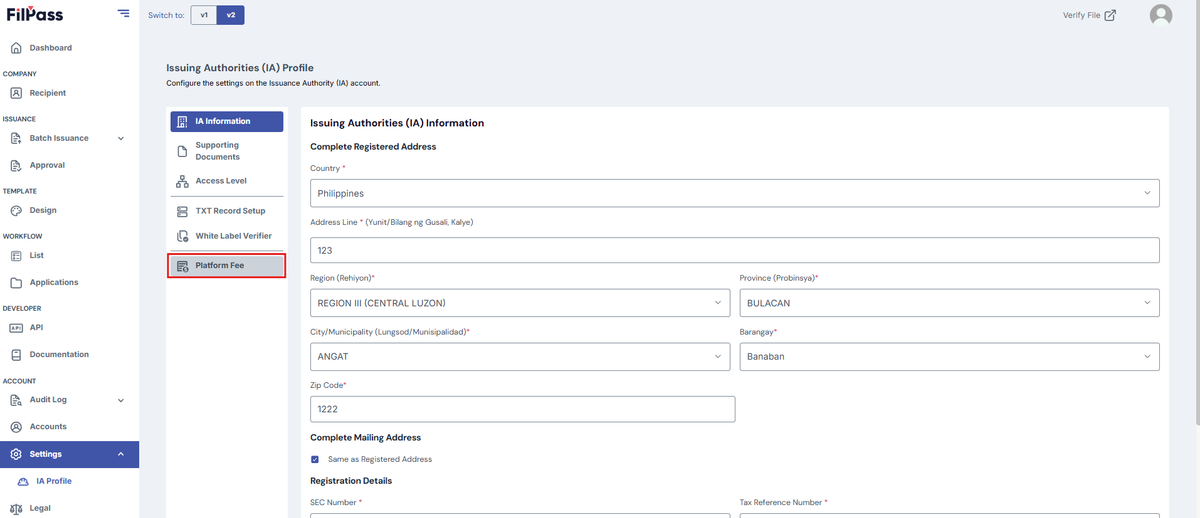This screenshot has width=1200, height=518.
Task: Open the Access Level tab
Action: tap(227, 181)
